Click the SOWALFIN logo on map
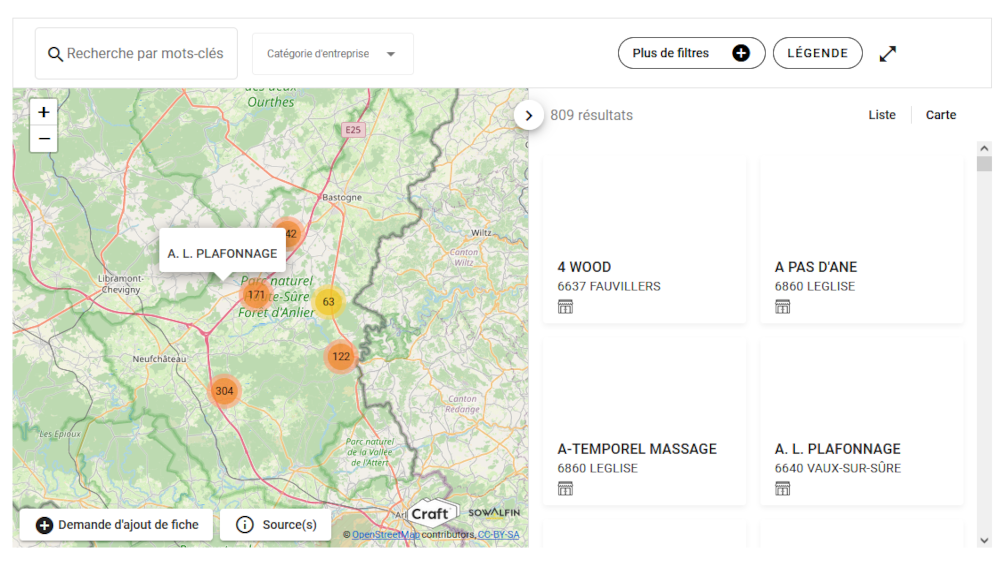This screenshot has width=1008, height=567. [494, 512]
